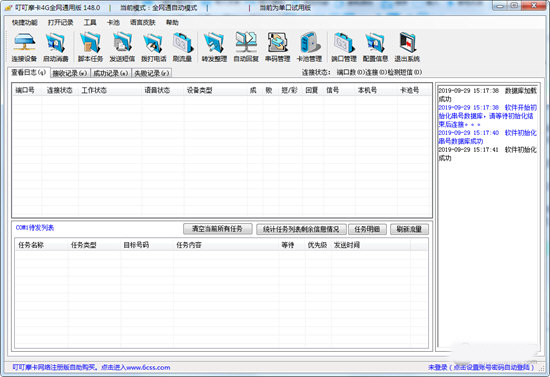The height and width of the screenshot is (377, 550).
Task: Click the 连接设备 toolbar icon
Action: 24,47
